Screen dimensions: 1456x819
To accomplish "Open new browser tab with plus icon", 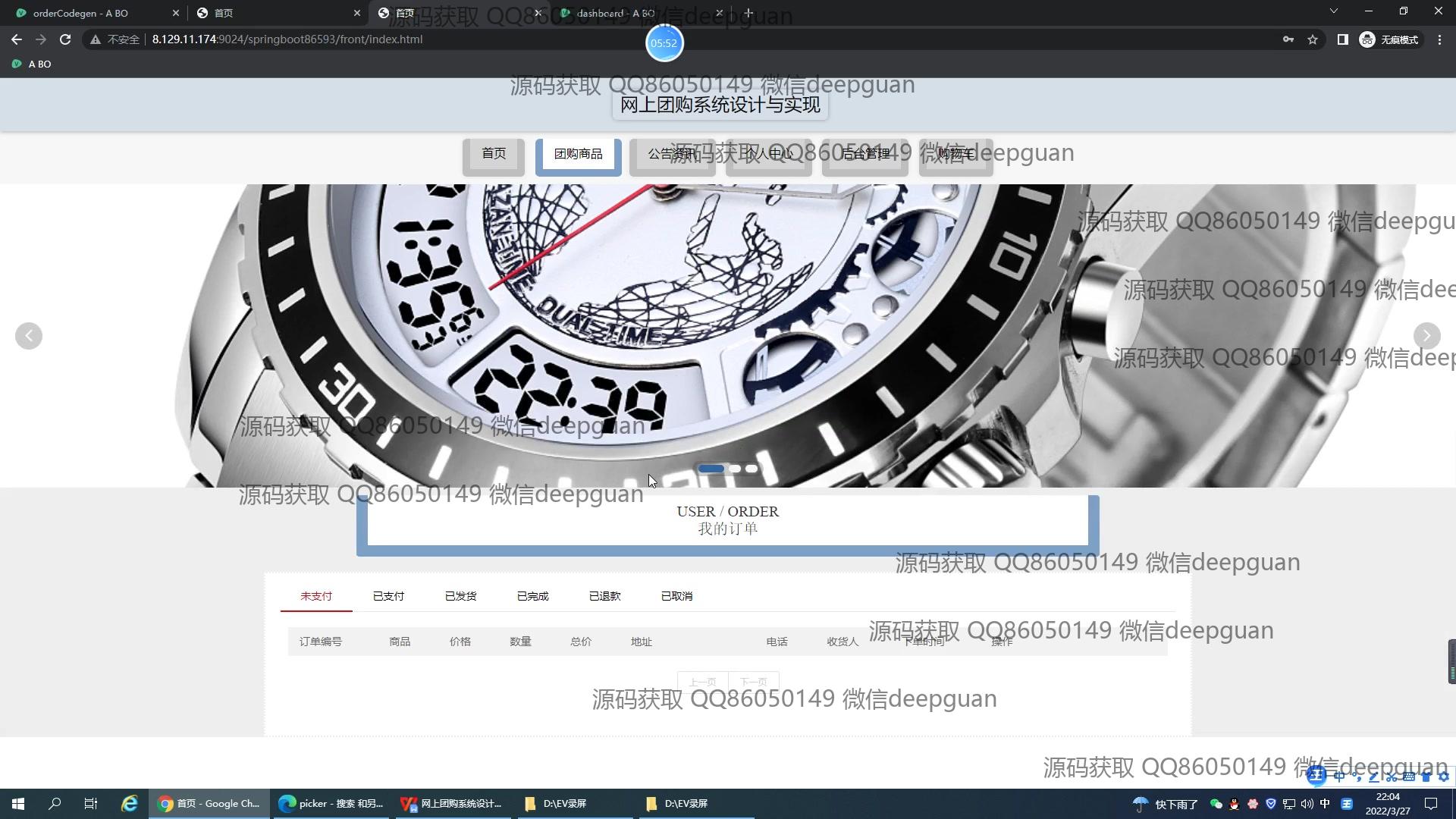I will [748, 13].
